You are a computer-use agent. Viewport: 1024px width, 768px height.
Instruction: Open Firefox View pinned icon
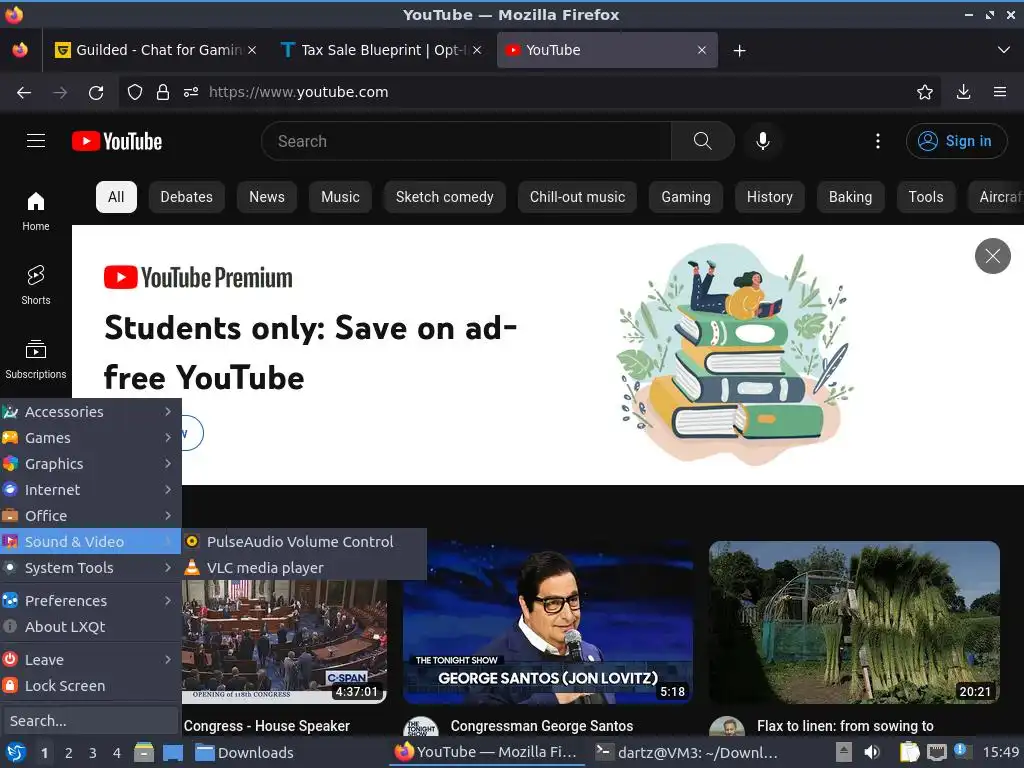(20, 50)
